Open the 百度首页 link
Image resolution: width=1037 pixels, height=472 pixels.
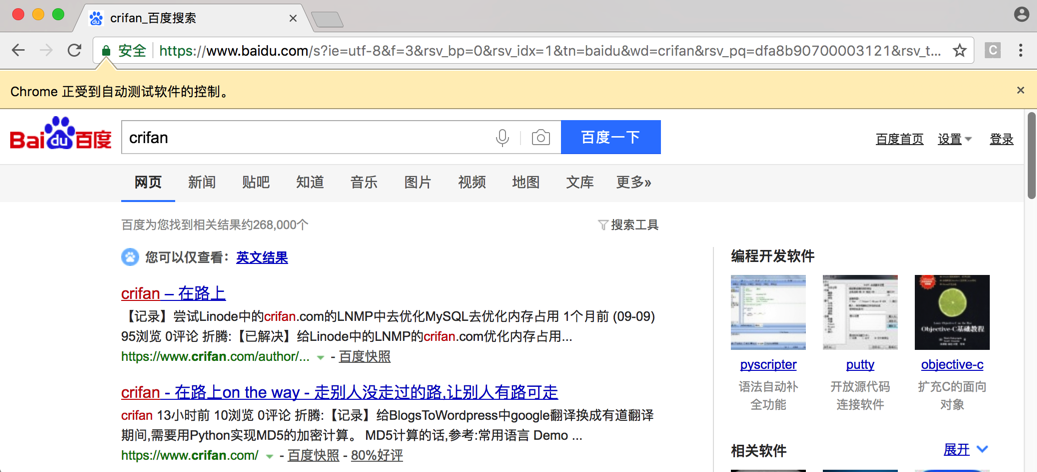(899, 139)
